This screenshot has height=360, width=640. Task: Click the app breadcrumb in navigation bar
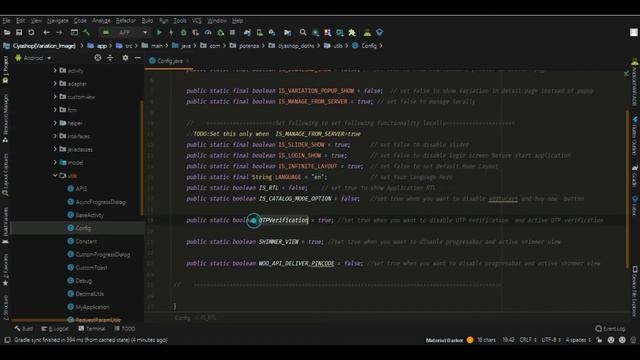pyautogui.click(x=97, y=46)
